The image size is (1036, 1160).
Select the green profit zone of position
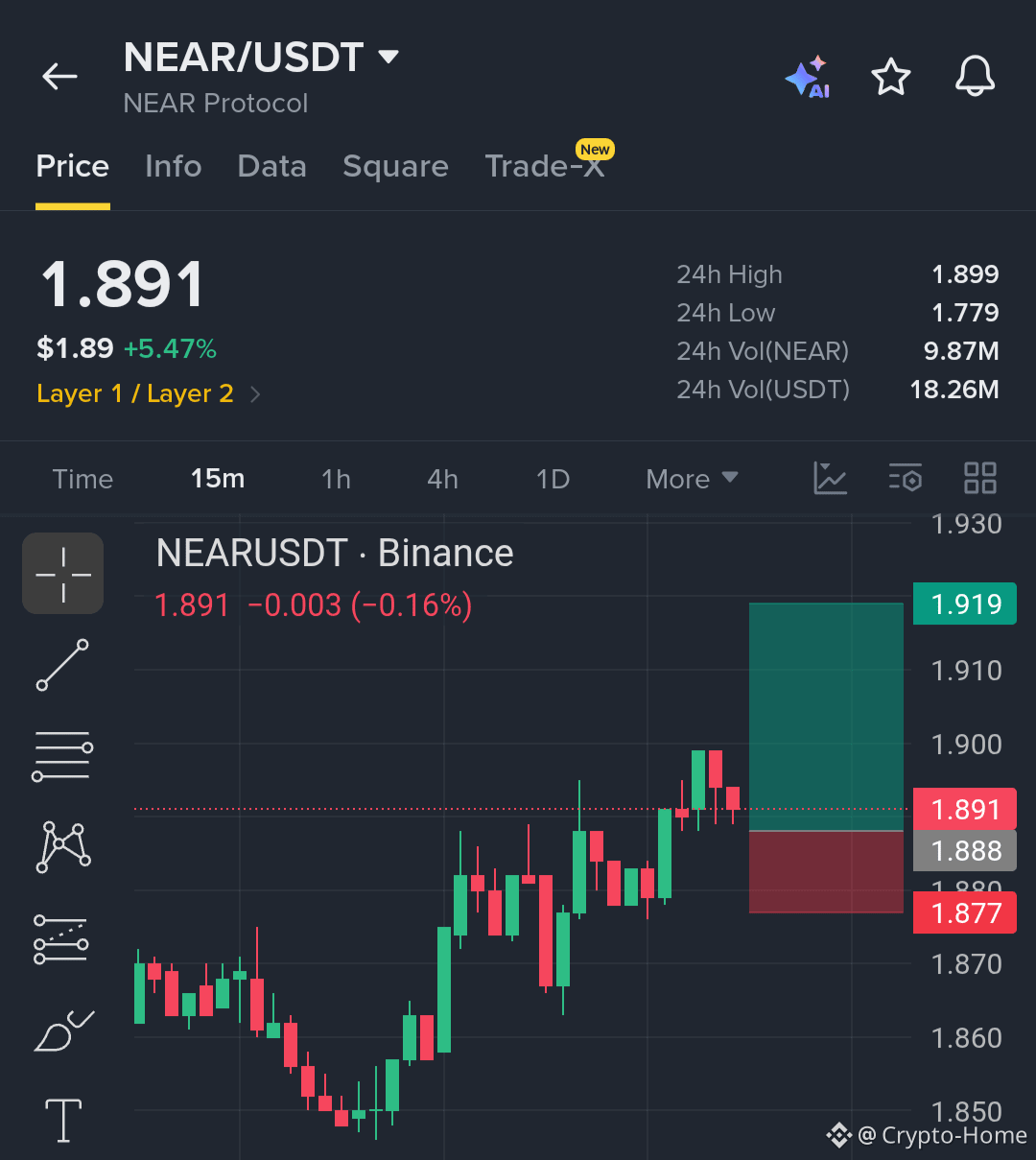coord(826,717)
